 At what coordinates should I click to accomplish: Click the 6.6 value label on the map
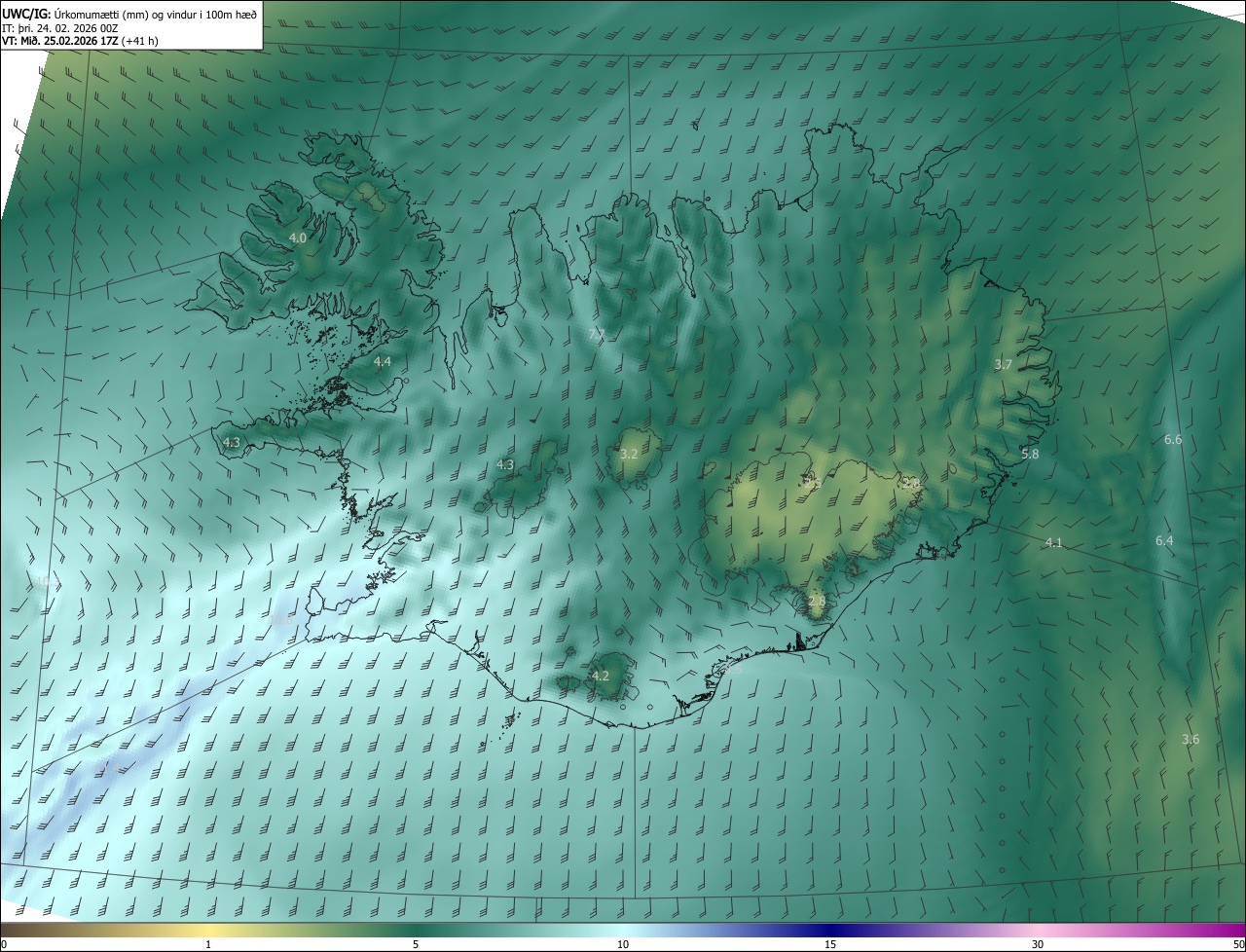click(1173, 439)
